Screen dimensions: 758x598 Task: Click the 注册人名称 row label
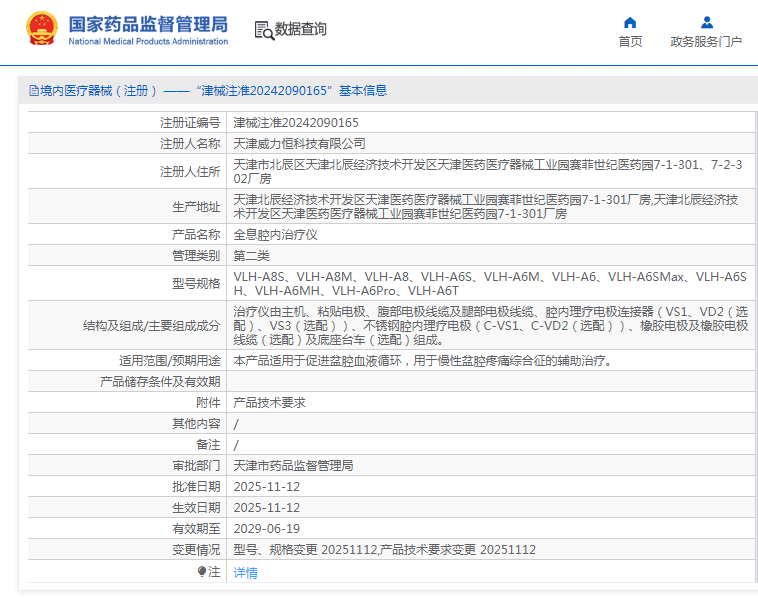[190, 144]
